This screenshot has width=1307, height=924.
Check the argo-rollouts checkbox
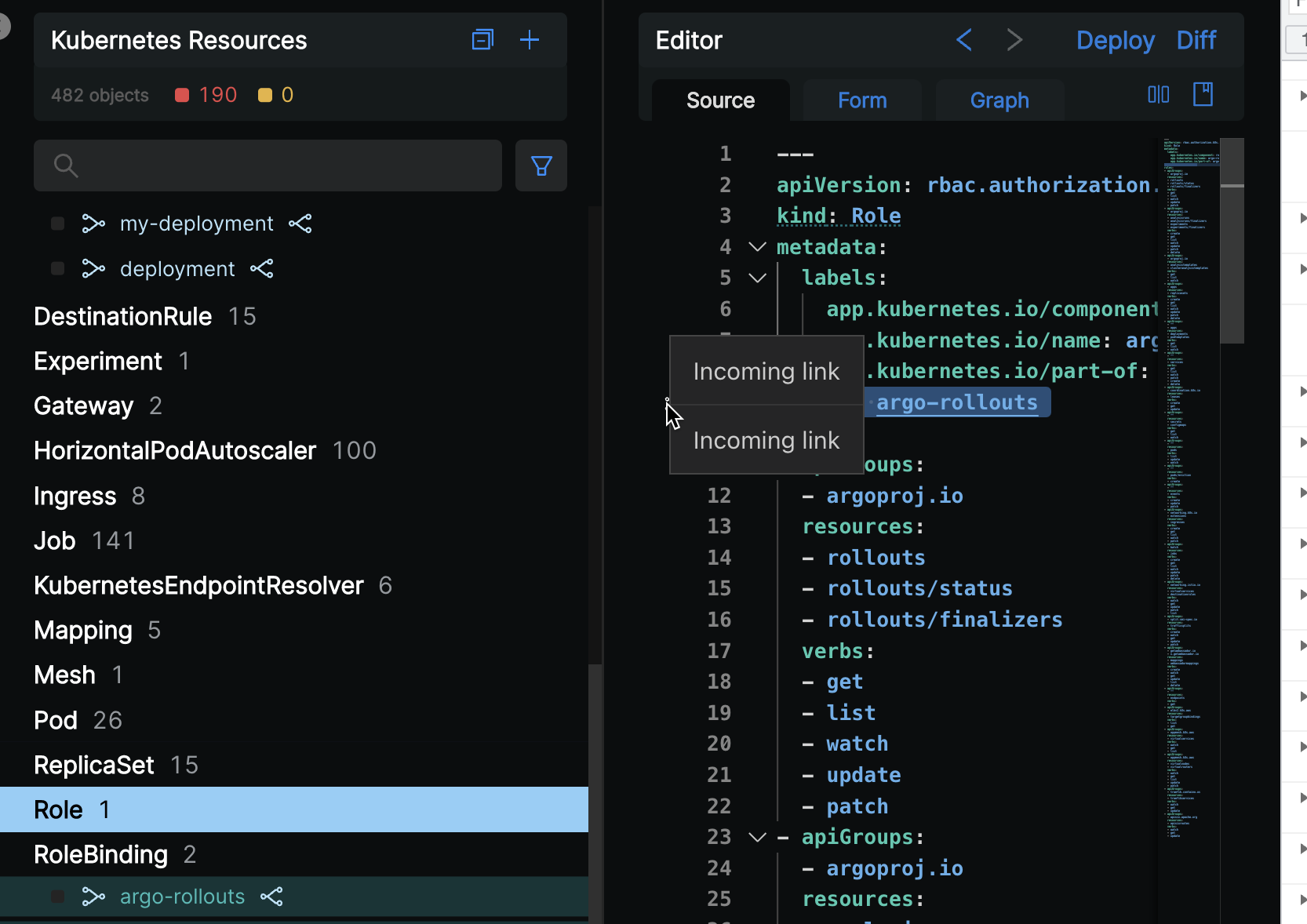pos(57,897)
